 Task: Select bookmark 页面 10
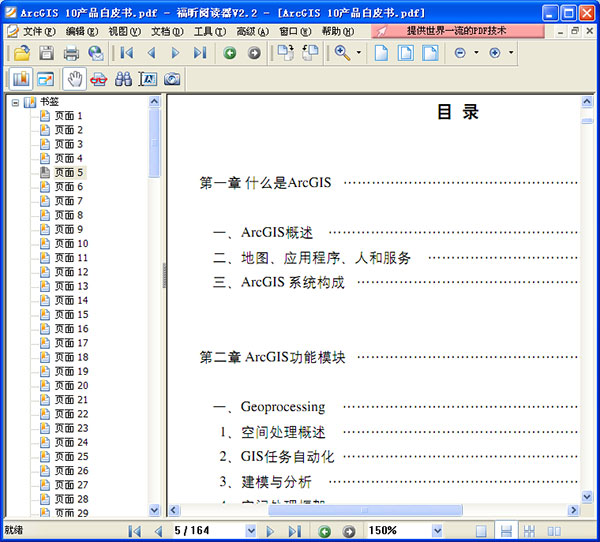pyautogui.click(x=71, y=243)
